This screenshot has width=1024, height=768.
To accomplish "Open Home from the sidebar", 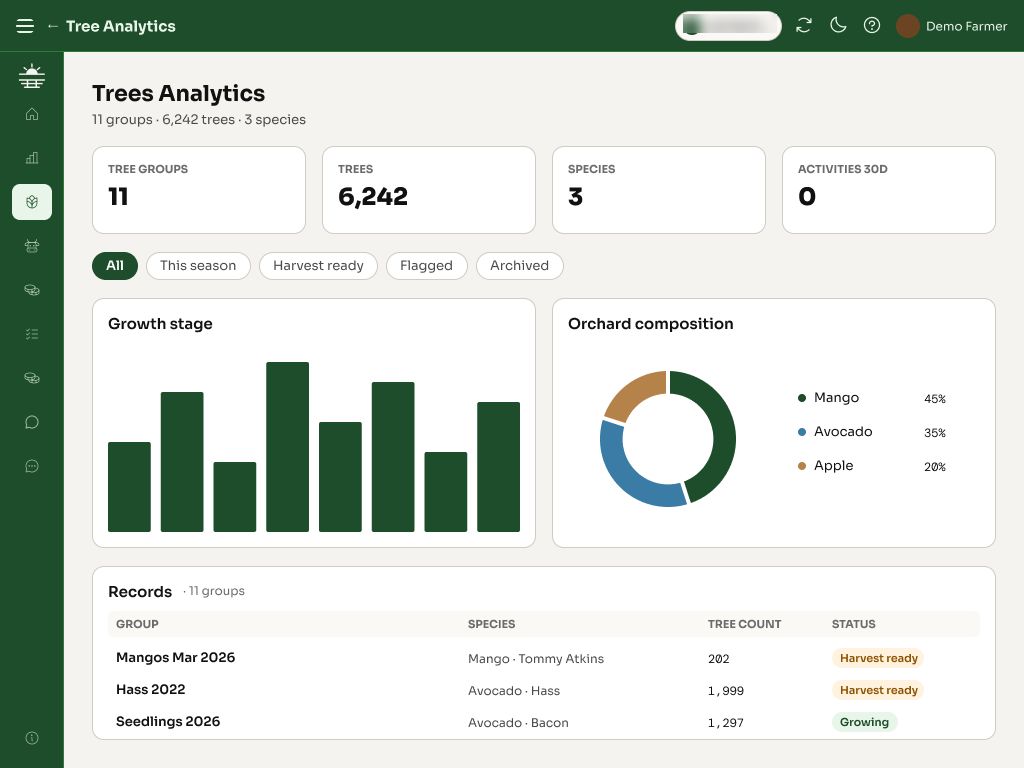I will click(31, 114).
